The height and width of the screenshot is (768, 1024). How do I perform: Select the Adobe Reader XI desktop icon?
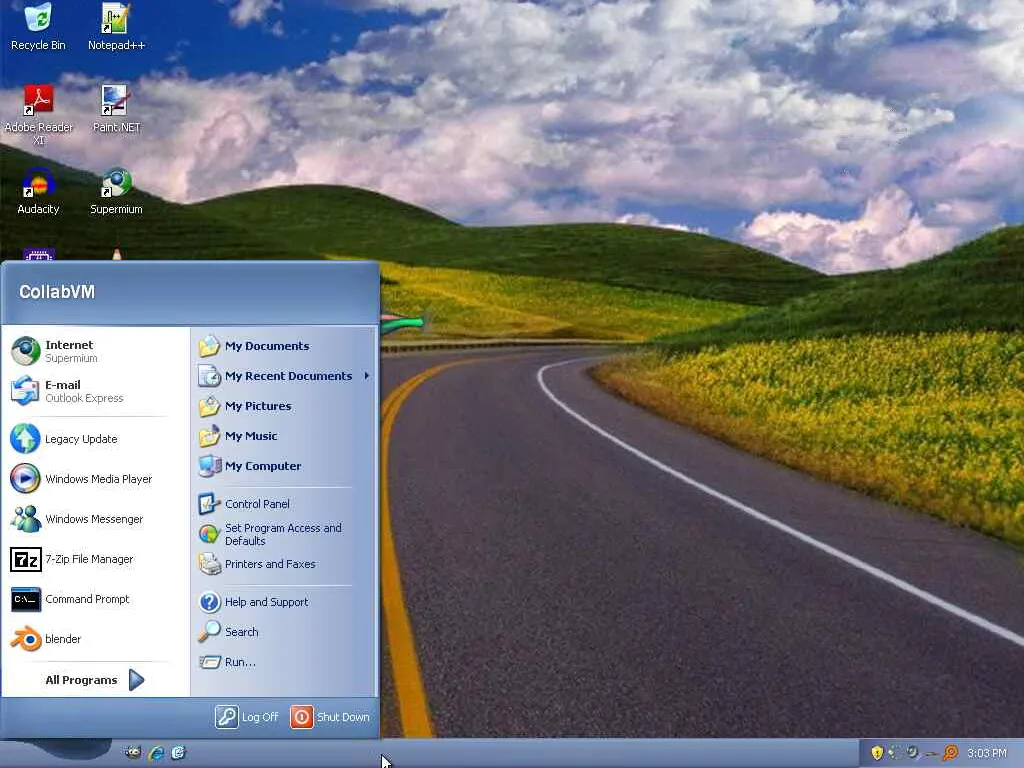pyautogui.click(x=39, y=114)
